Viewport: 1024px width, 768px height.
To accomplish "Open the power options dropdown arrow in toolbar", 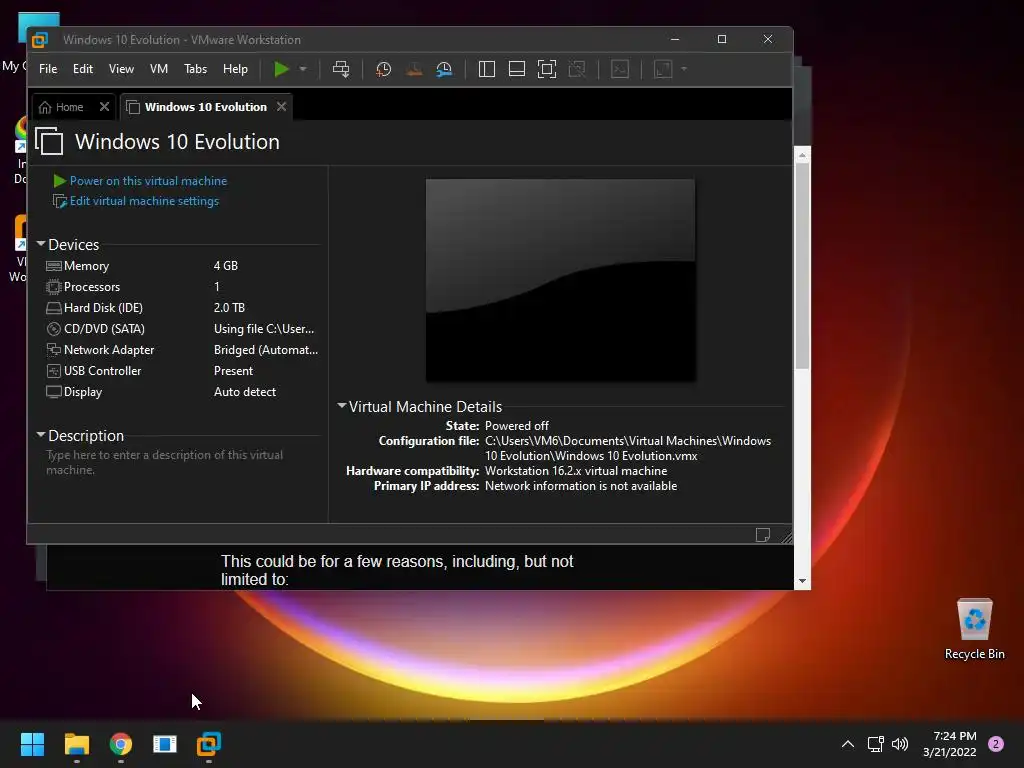I will [x=303, y=69].
